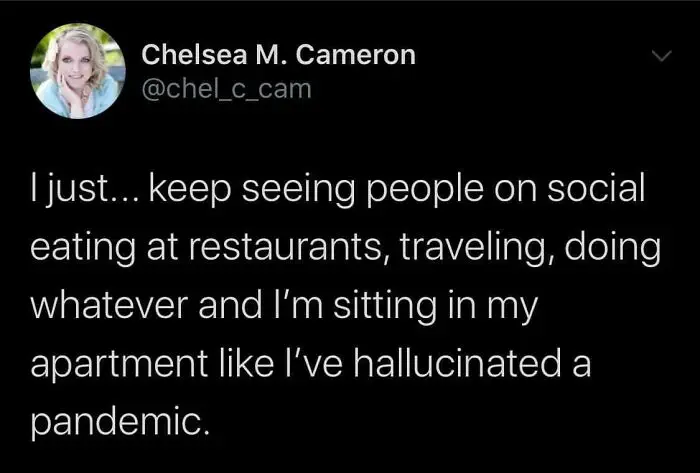Click the word "traveling," in the tweet

click(x=478, y=249)
